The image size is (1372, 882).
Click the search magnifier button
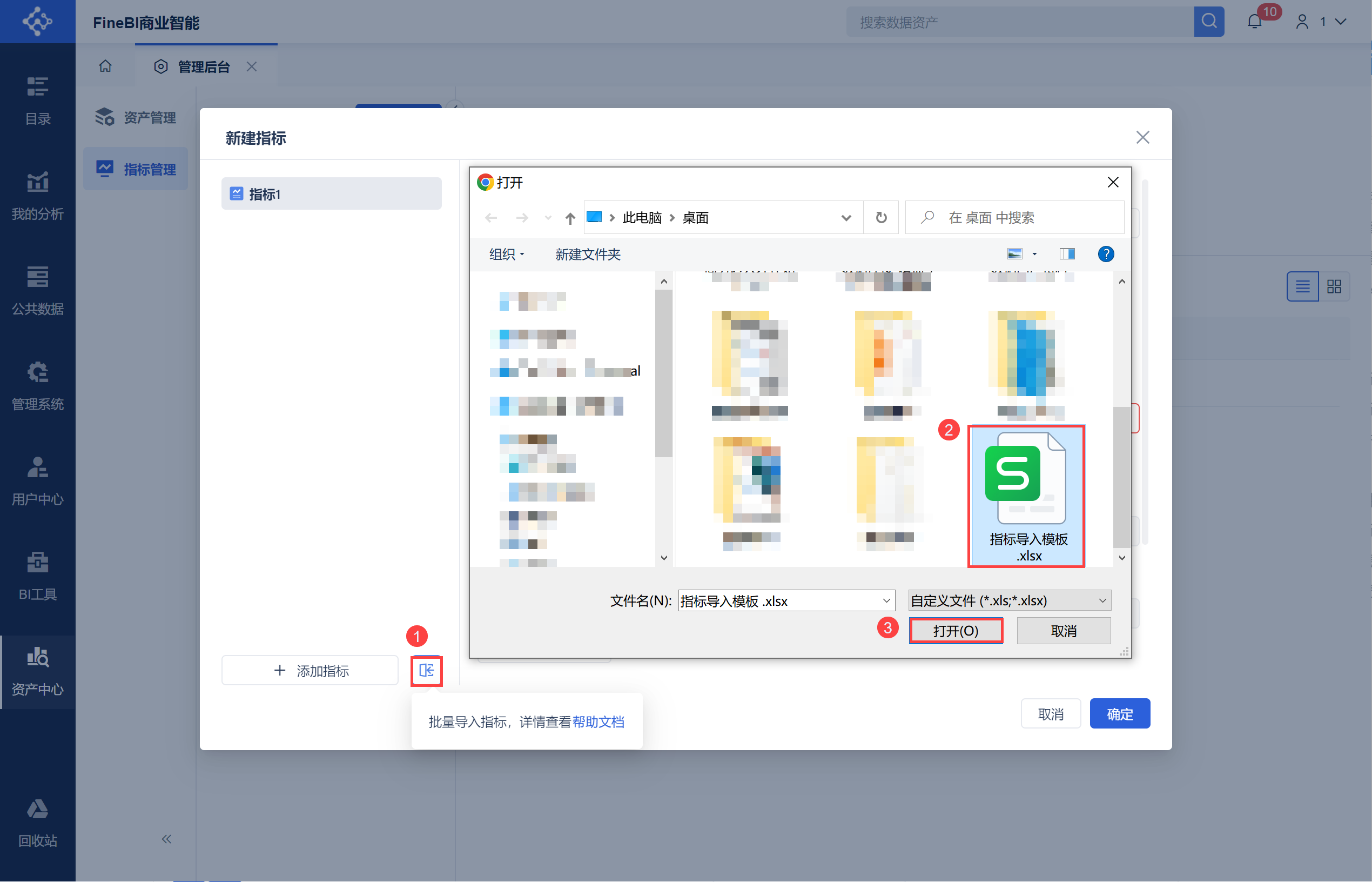pyautogui.click(x=1208, y=22)
